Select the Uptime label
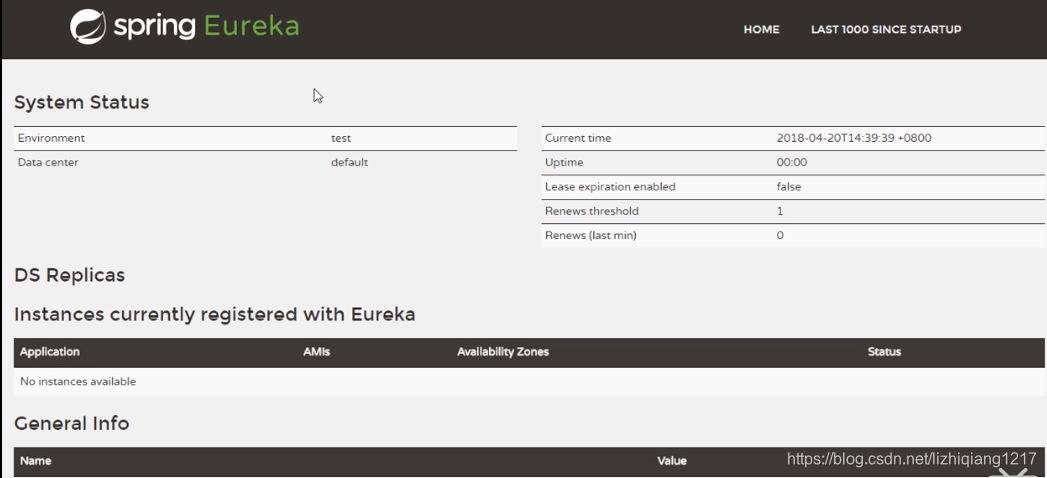1047x478 pixels. 564,162
